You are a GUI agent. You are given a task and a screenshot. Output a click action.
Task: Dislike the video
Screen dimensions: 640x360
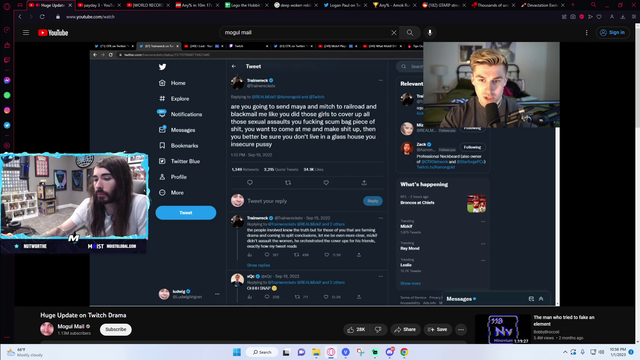point(378,329)
